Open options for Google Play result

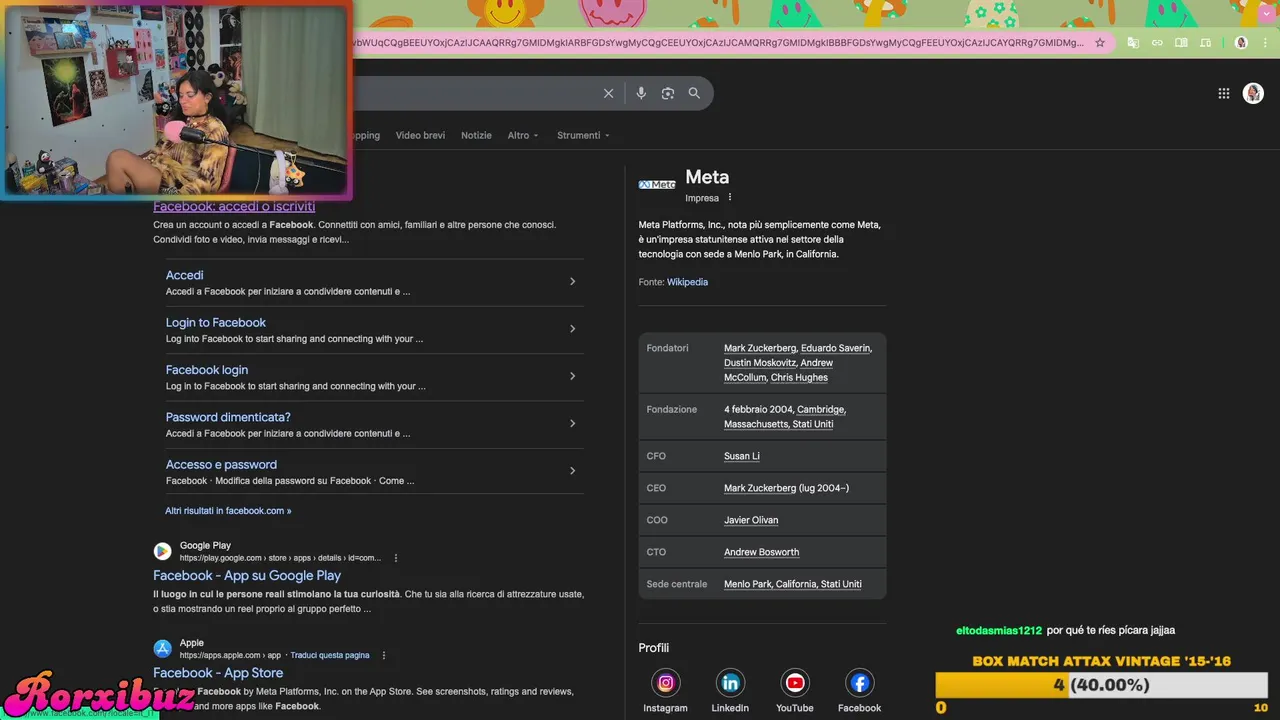tap(396, 558)
